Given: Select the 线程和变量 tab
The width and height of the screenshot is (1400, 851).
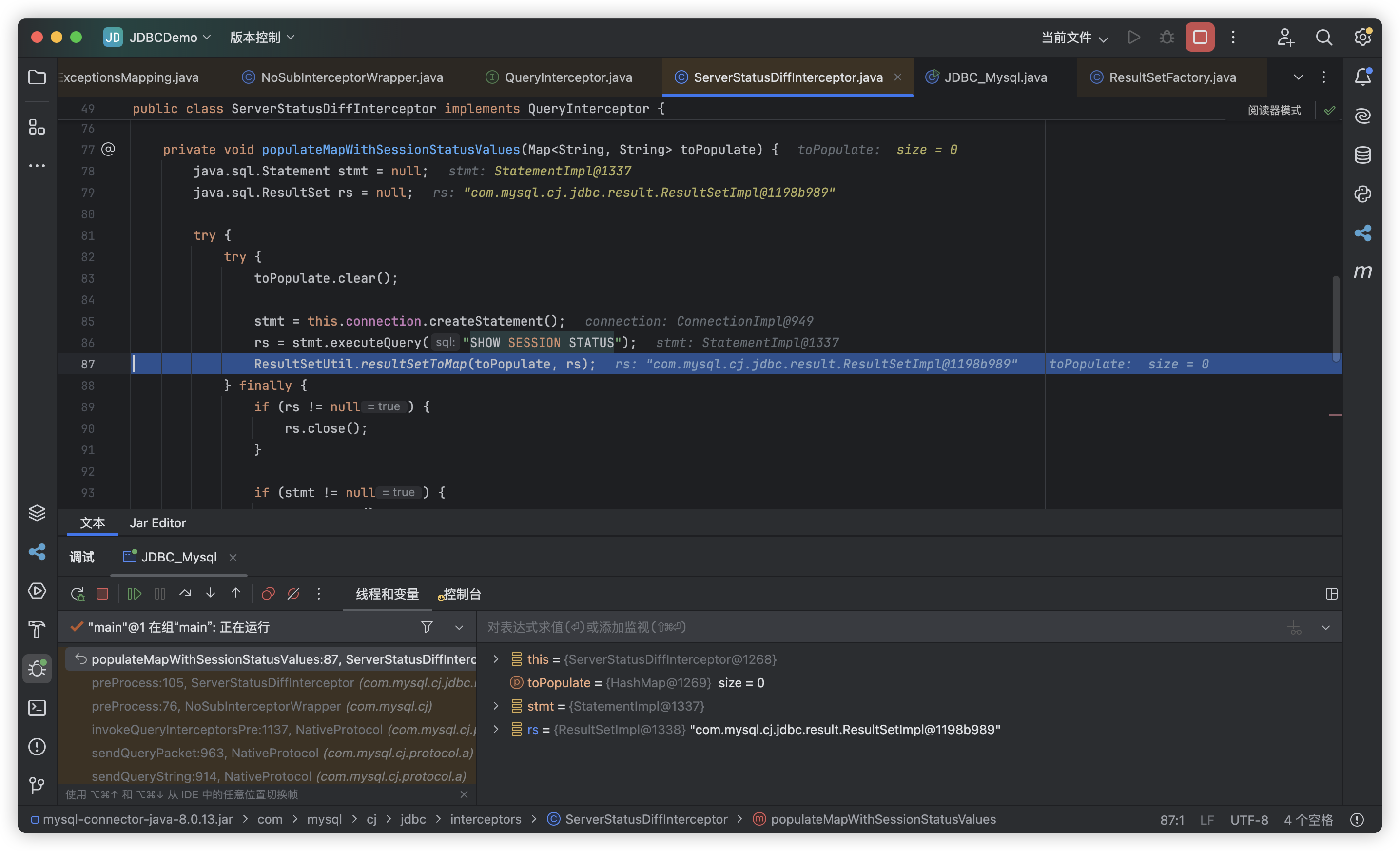Looking at the screenshot, I should point(387,594).
